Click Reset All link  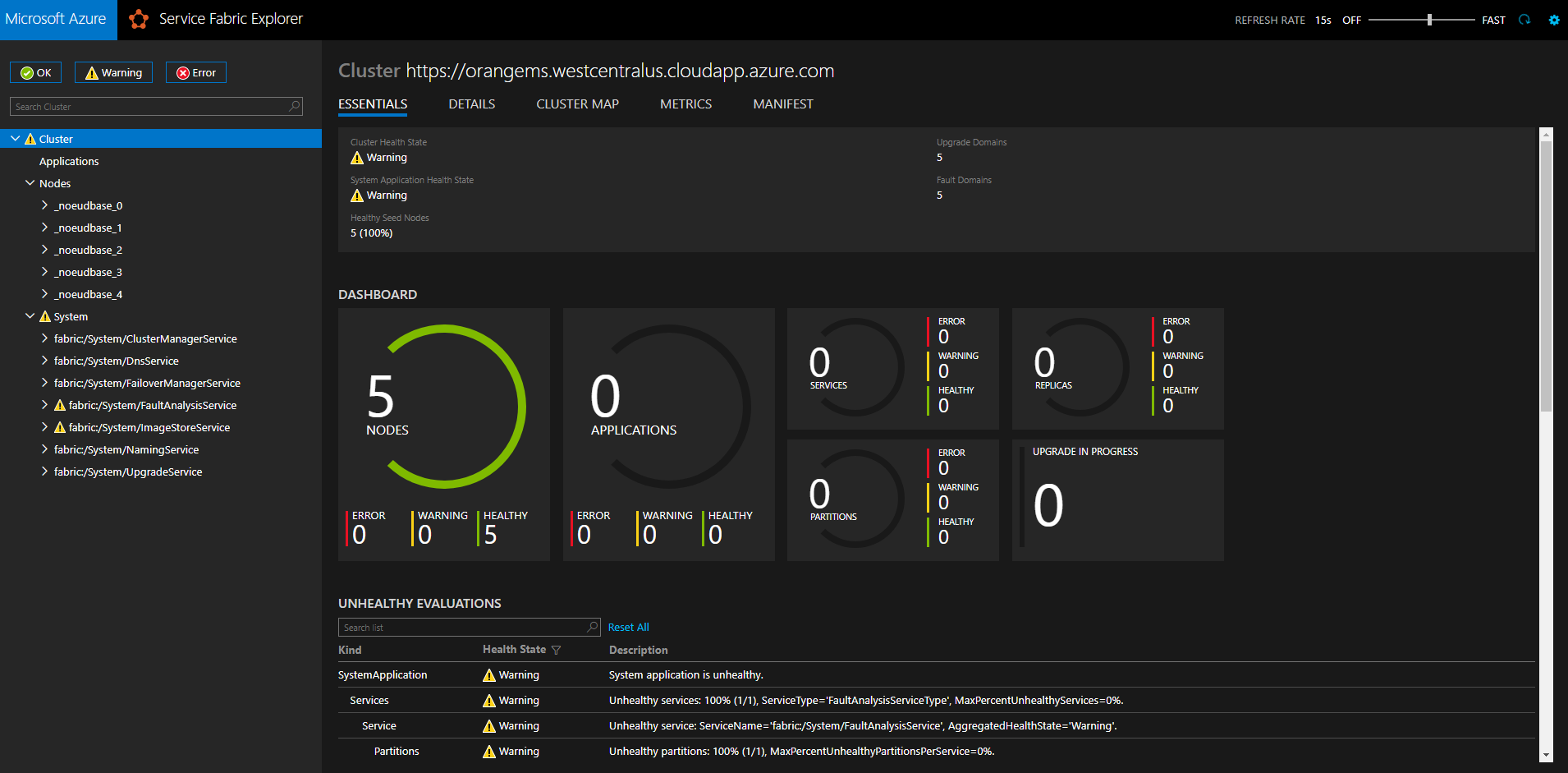pyautogui.click(x=628, y=627)
